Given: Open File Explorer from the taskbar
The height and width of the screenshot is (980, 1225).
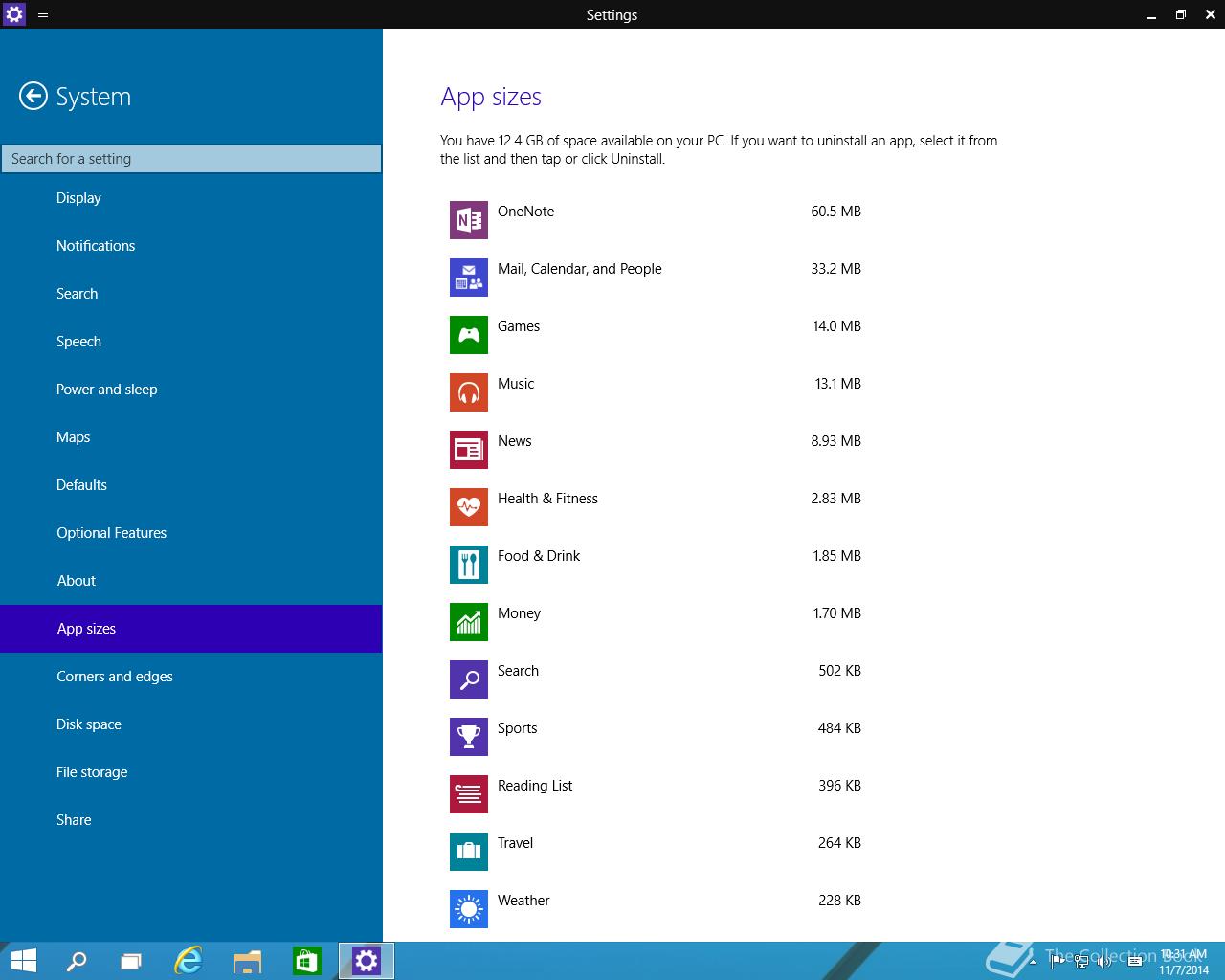Looking at the screenshot, I should click(247, 961).
